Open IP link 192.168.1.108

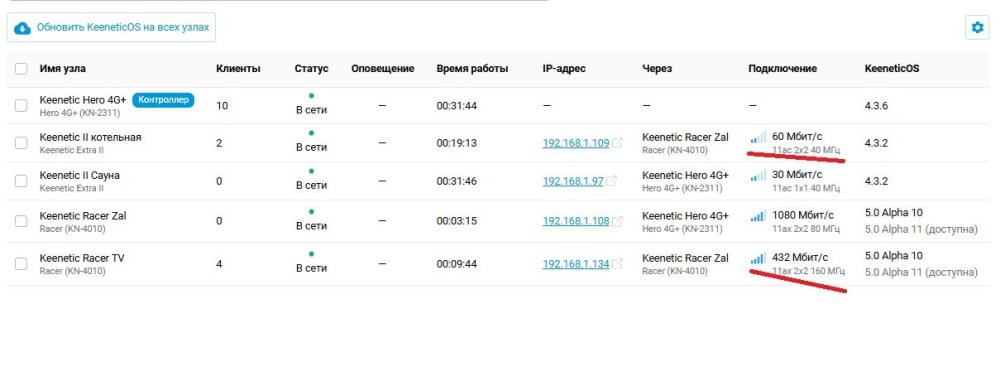576,221
